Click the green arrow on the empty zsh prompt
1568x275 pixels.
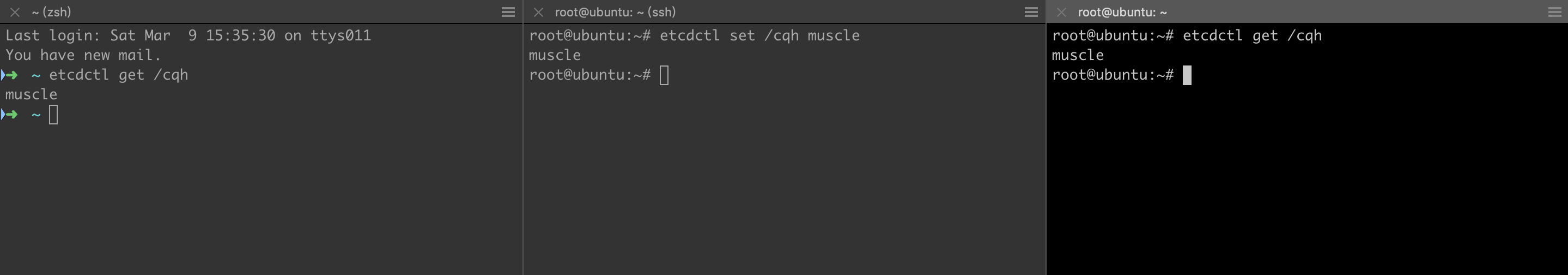[x=10, y=115]
